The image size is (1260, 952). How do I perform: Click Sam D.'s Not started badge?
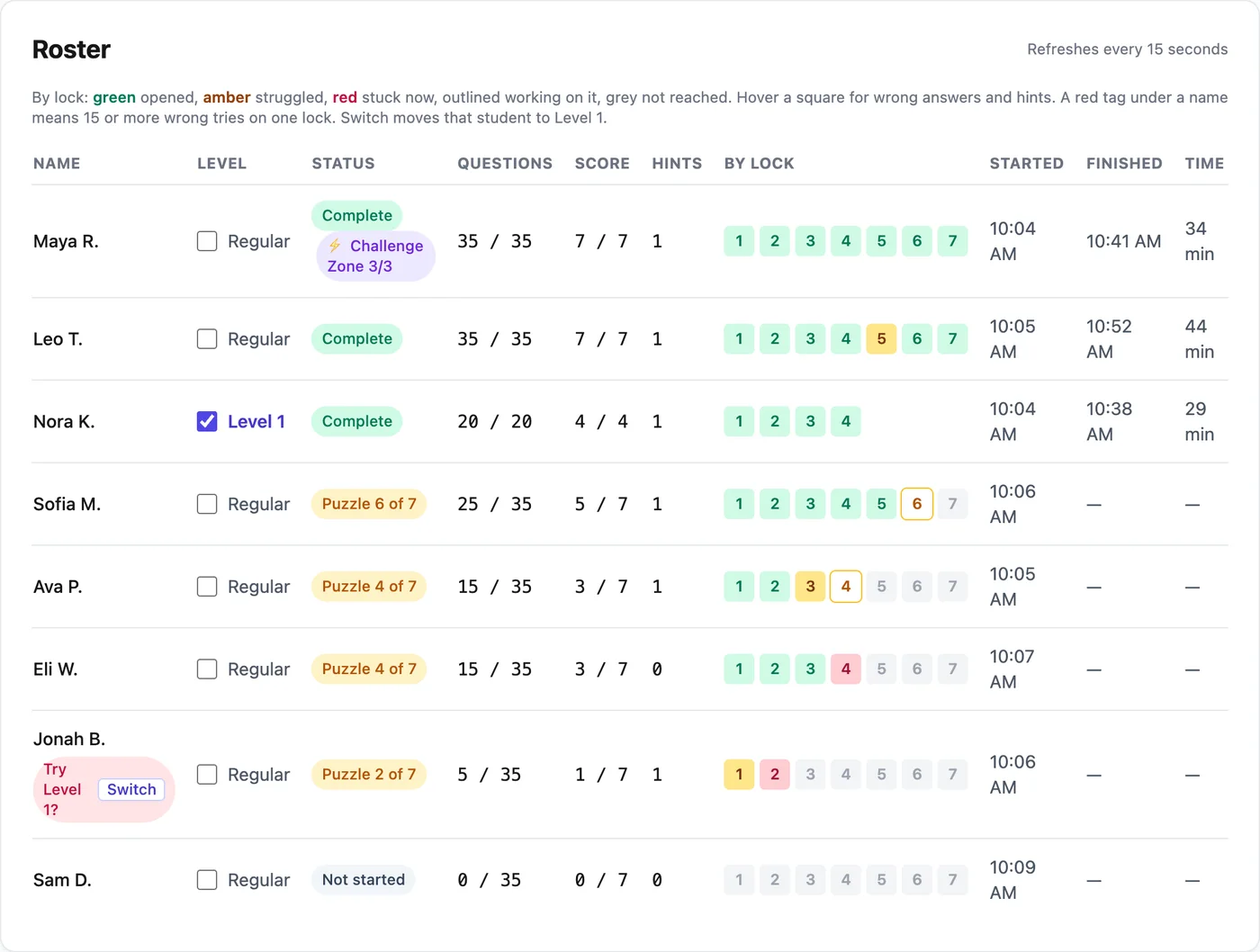tap(364, 880)
